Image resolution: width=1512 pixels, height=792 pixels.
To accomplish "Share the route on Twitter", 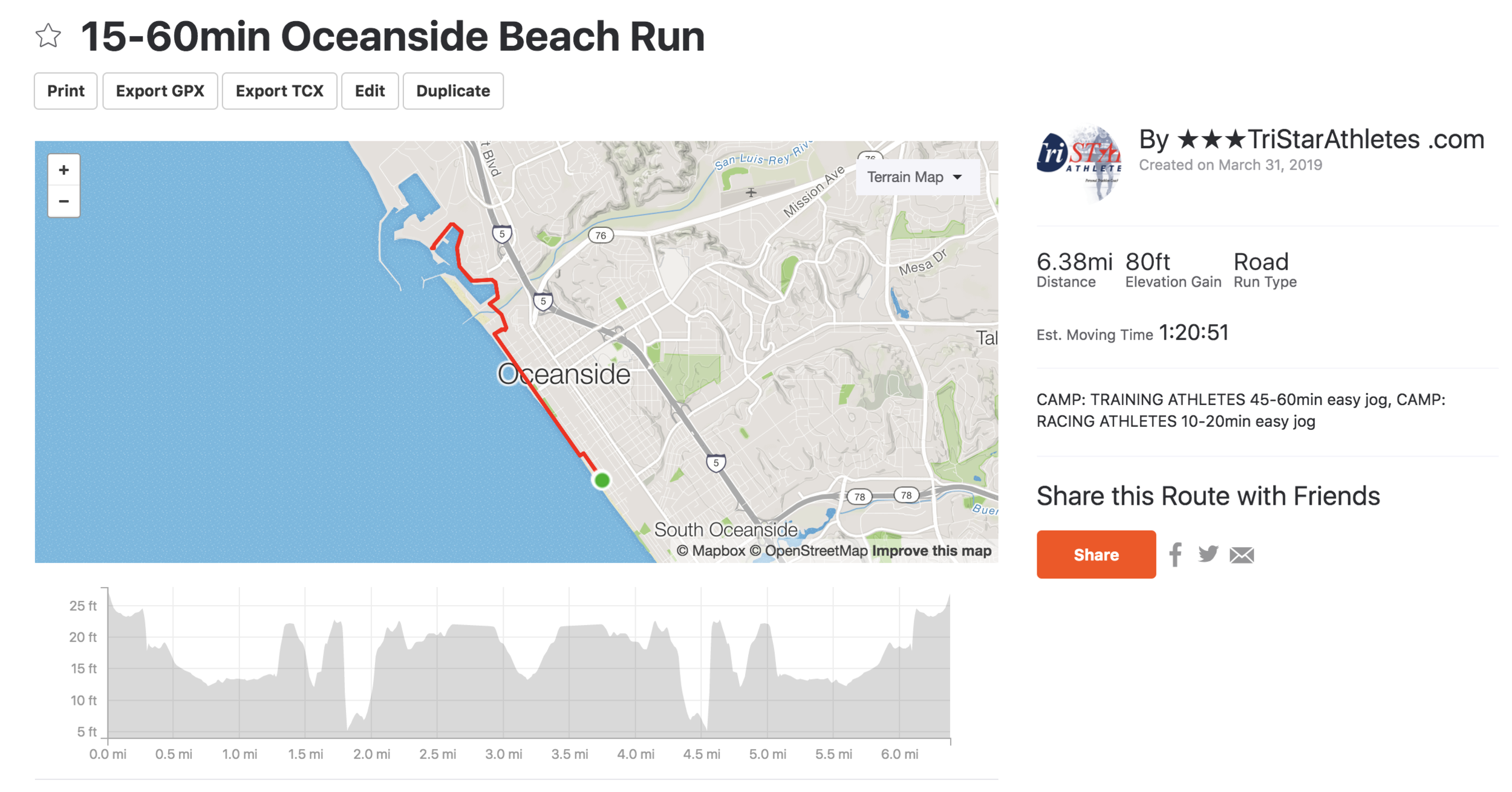I will [x=1208, y=554].
